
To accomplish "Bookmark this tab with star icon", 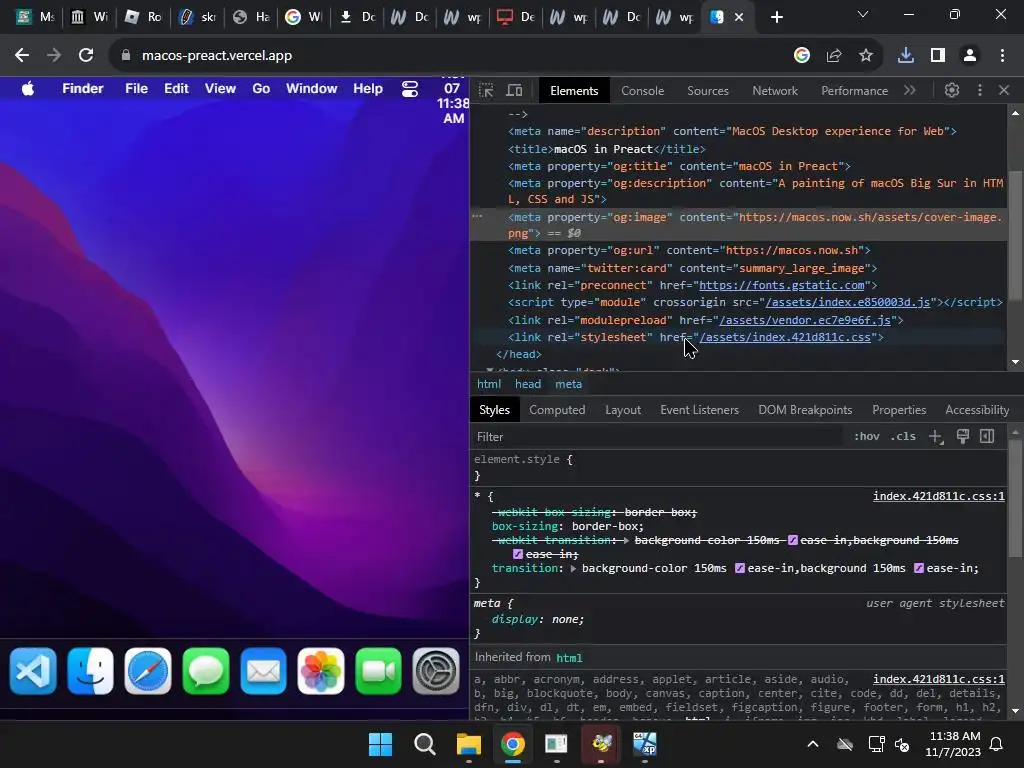I will coord(866,56).
